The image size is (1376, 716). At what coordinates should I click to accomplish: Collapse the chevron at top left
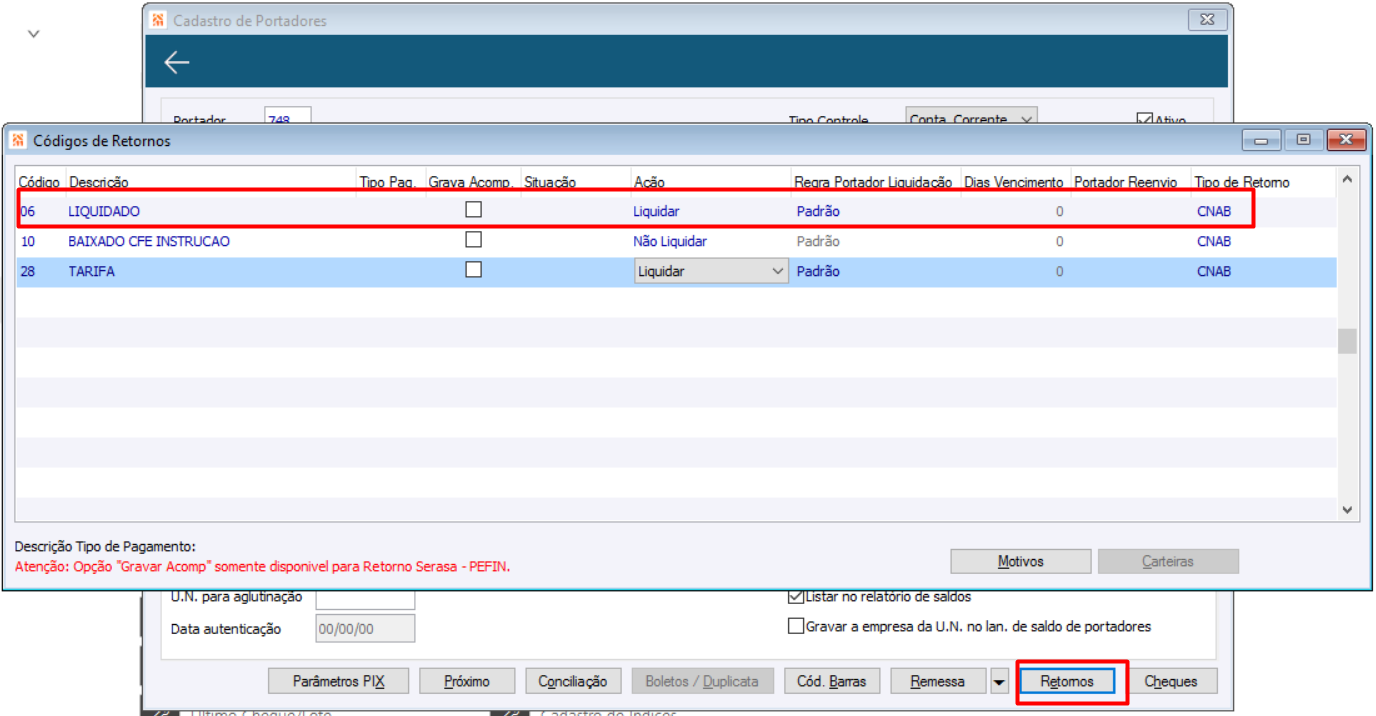click(x=33, y=34)
